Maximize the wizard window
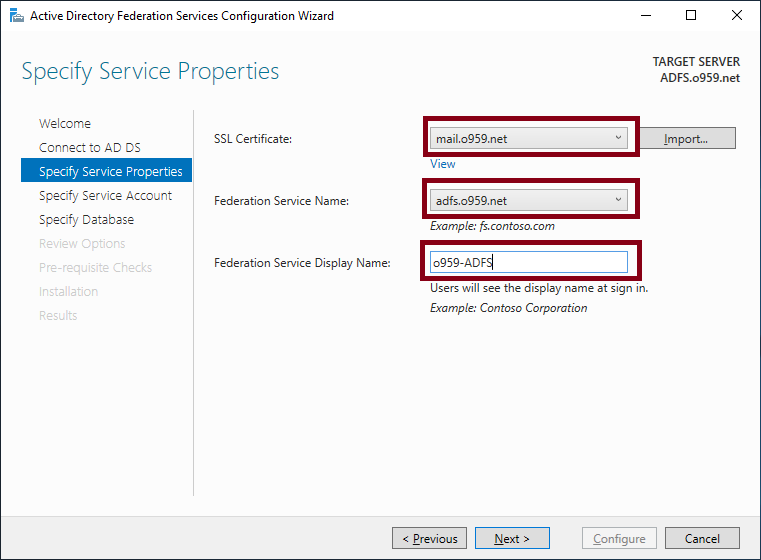The width and height of the screenshot is (761, 560). (x=691, y=16)
